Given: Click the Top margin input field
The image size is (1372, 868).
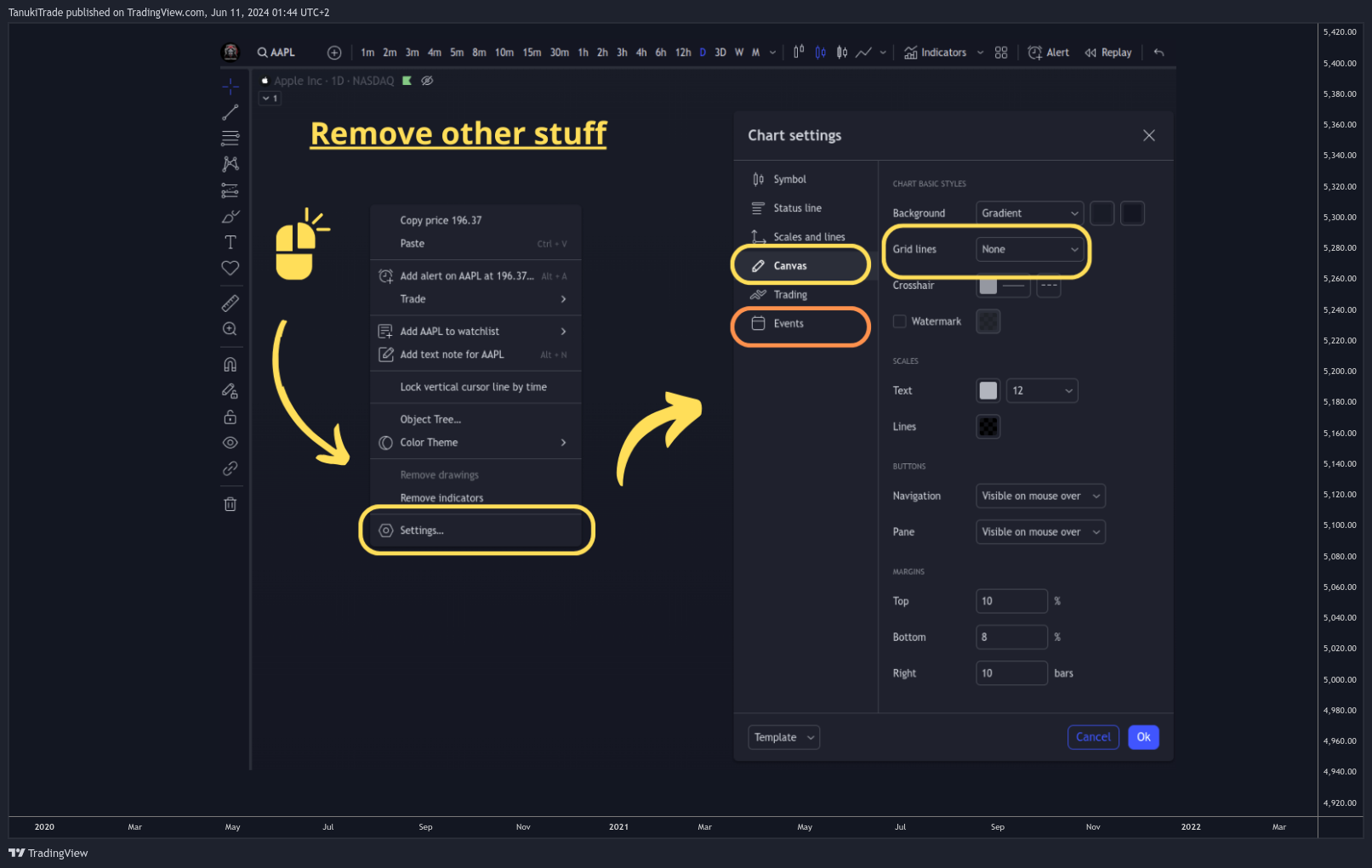Looking at the screenshot, I should point(1011,601).
